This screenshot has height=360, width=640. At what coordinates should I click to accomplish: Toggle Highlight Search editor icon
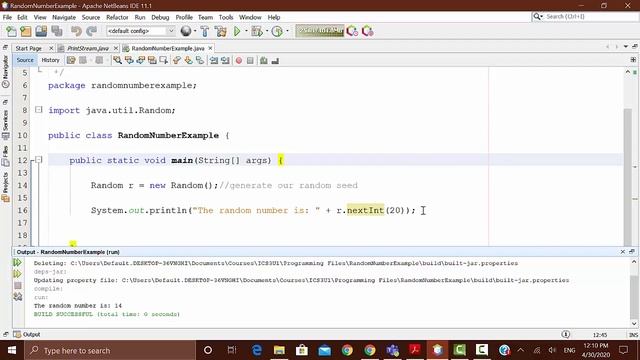(152, 60)
